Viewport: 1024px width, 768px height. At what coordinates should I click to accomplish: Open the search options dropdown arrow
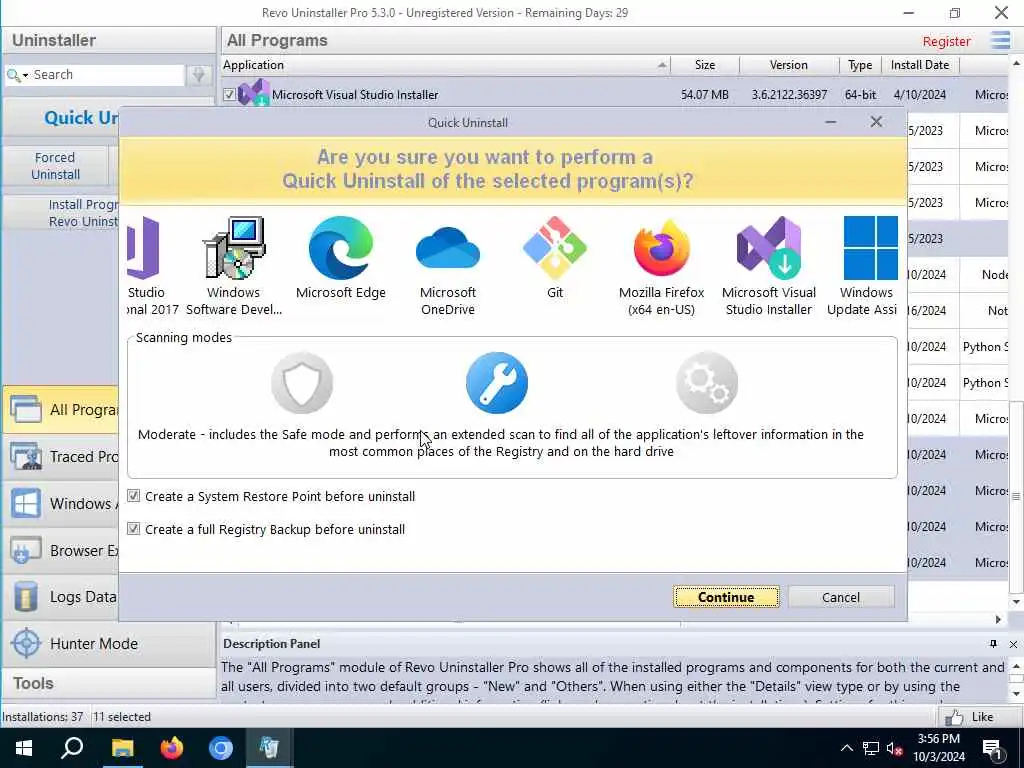coord(25,76)
